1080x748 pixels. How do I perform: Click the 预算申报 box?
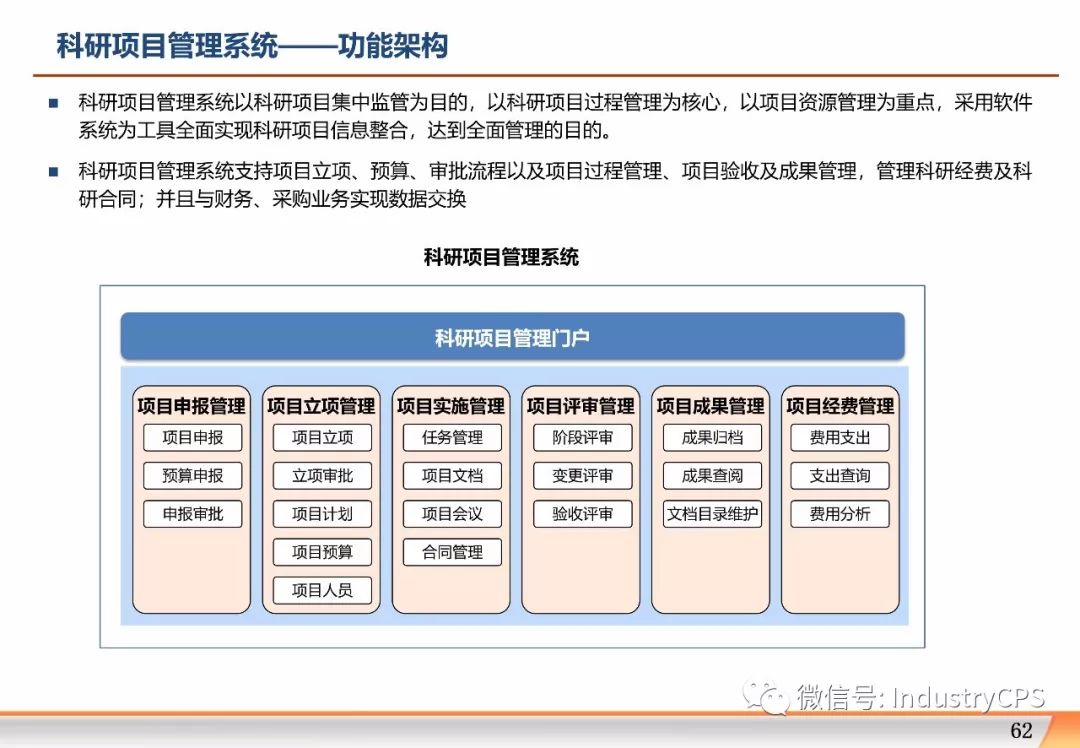(192, 476)
